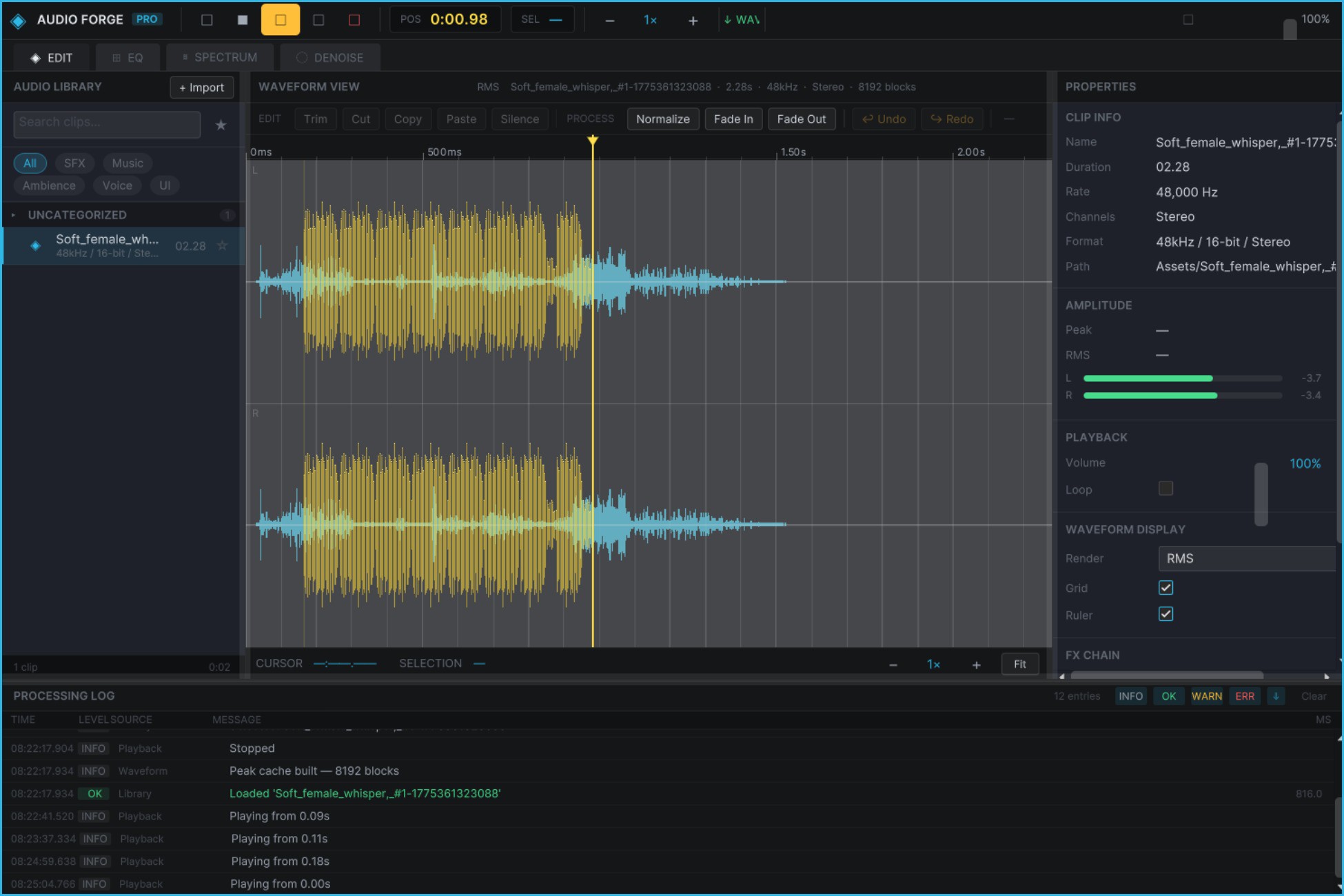Click the Paste button
This screenshot has height=896, width=1344.
[461, 119]
